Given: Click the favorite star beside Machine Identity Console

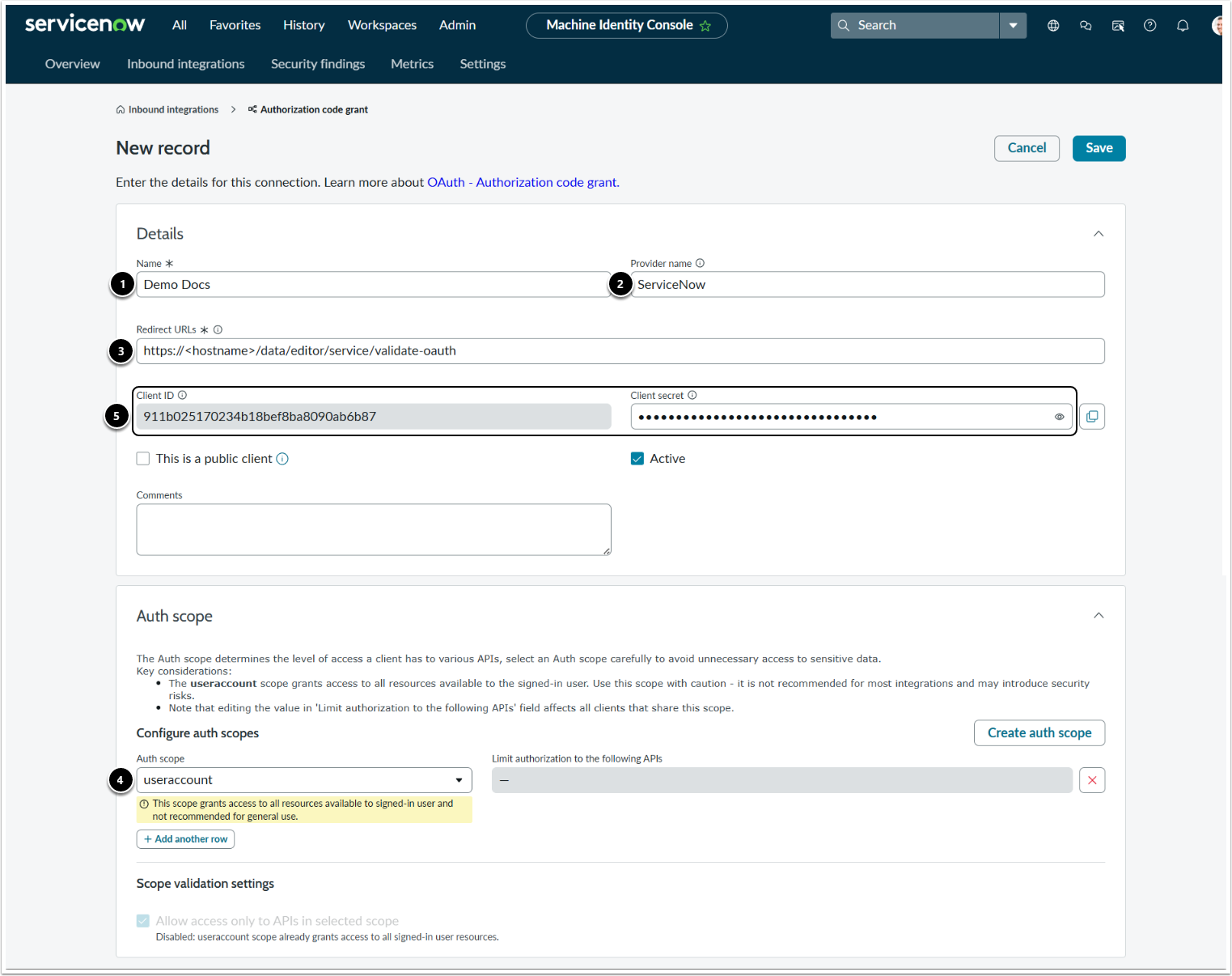Looking at the screenshot, I should pos(705,26).
